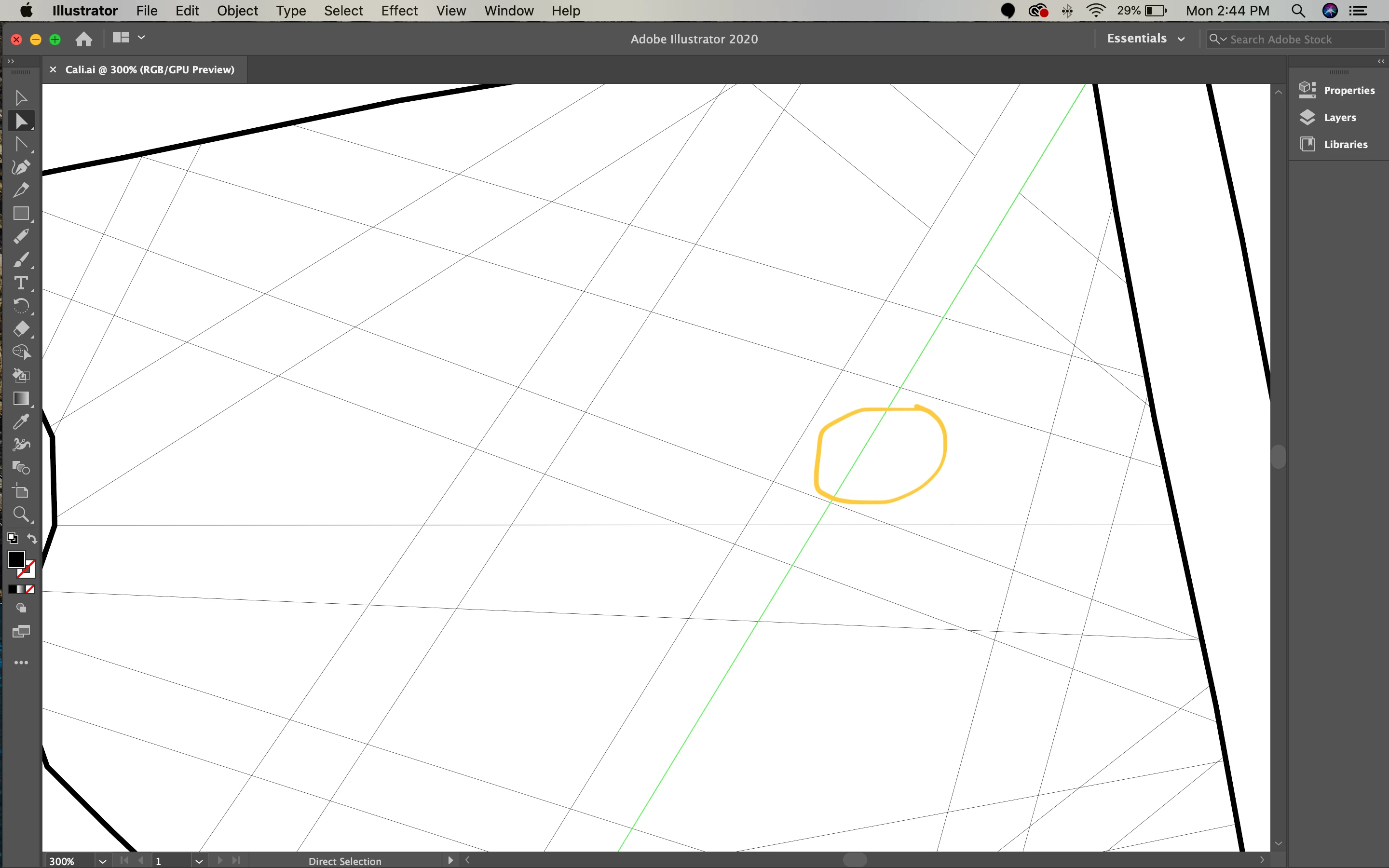Open the Effect menu
The width and height of the screenshot is (1389, 868).
click(399, 10)
